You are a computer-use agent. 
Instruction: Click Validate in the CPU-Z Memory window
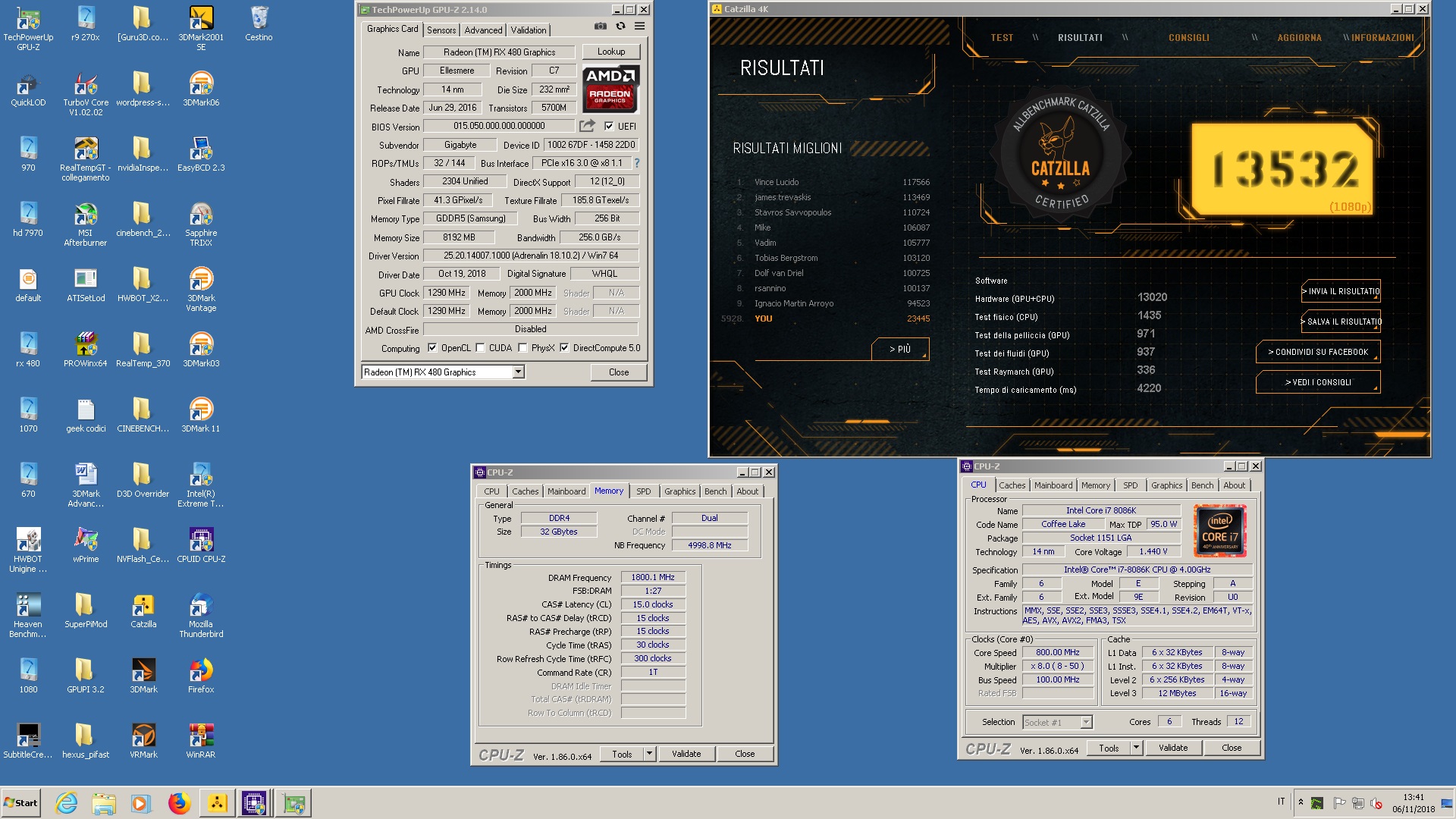686,754
